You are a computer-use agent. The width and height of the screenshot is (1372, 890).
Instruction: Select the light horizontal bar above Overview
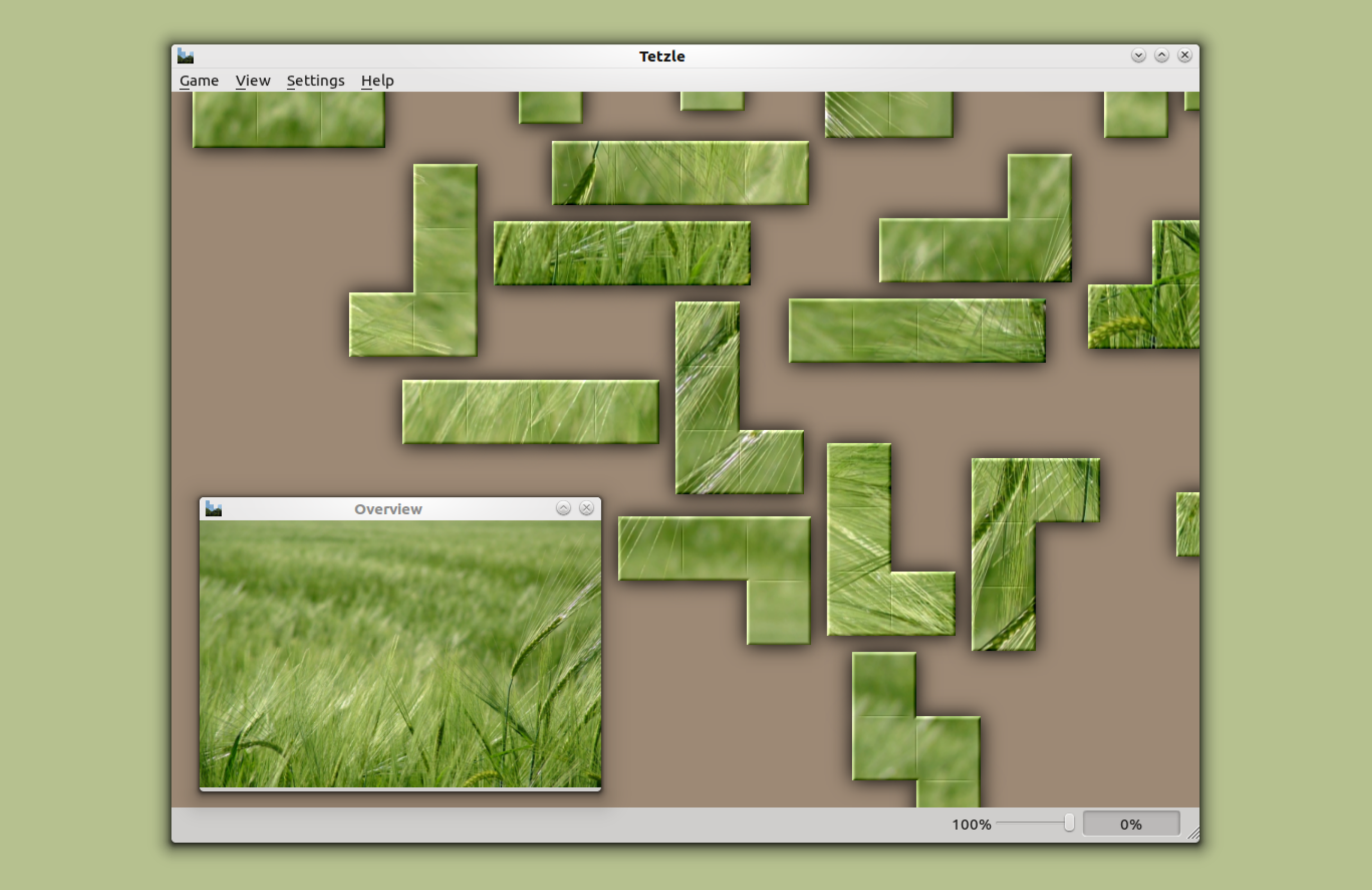(530, 412)
